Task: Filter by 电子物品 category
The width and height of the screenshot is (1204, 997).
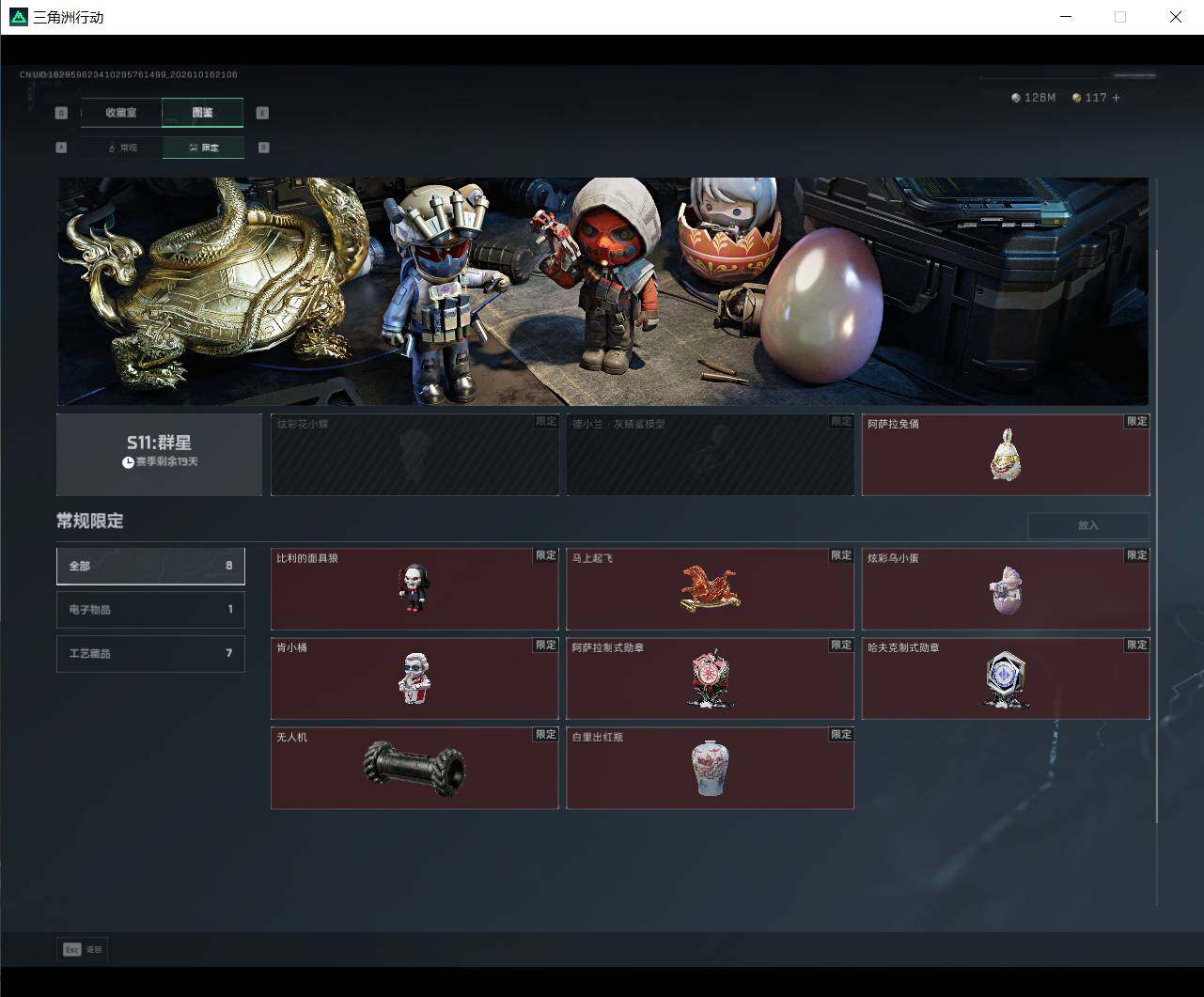Action: pos(150,609)
